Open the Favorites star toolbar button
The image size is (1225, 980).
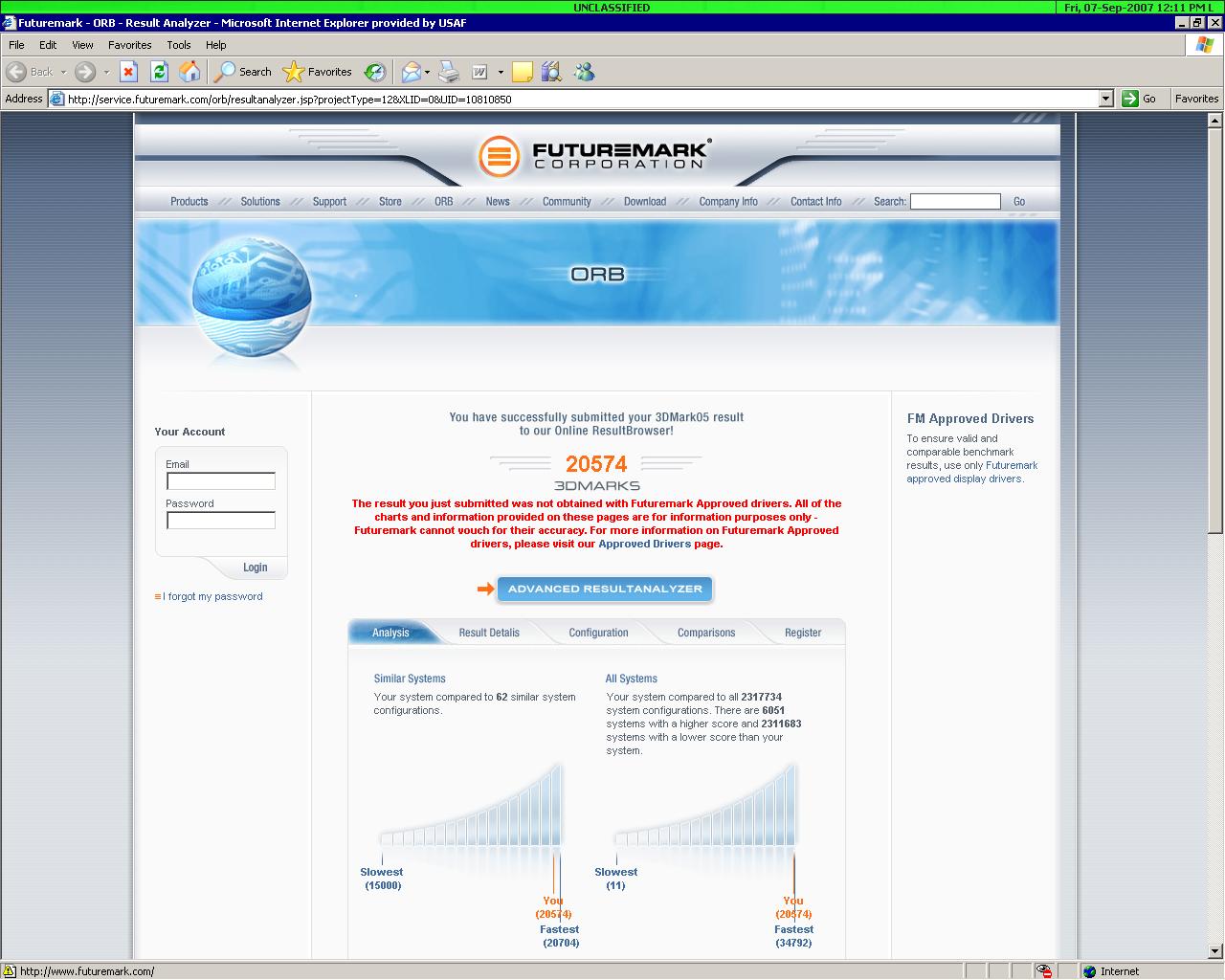coord(318,72)
